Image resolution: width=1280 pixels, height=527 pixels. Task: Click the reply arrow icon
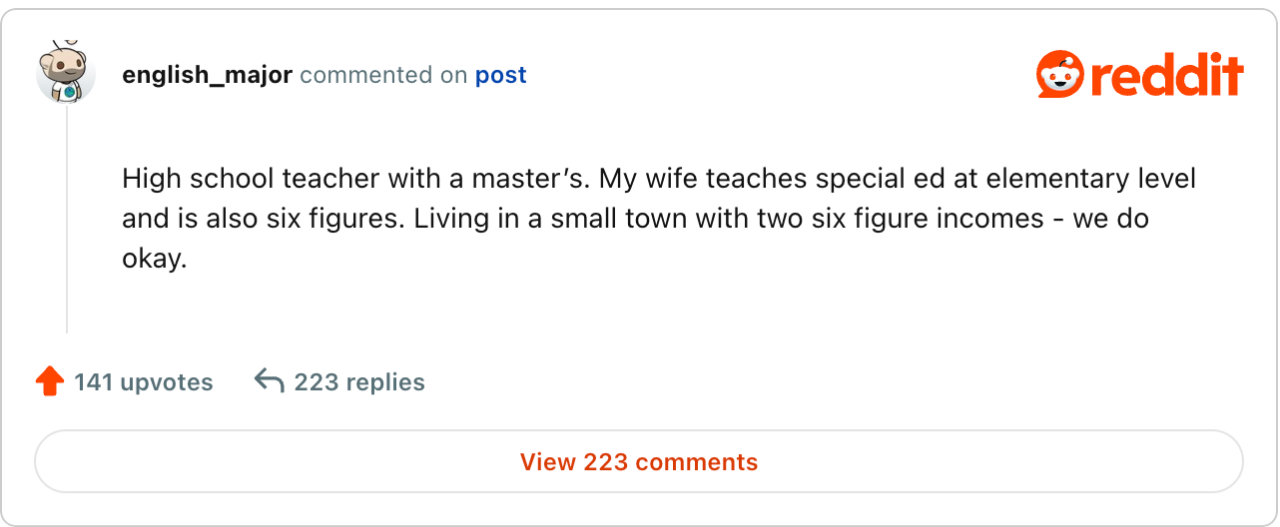tap(268, 381)
